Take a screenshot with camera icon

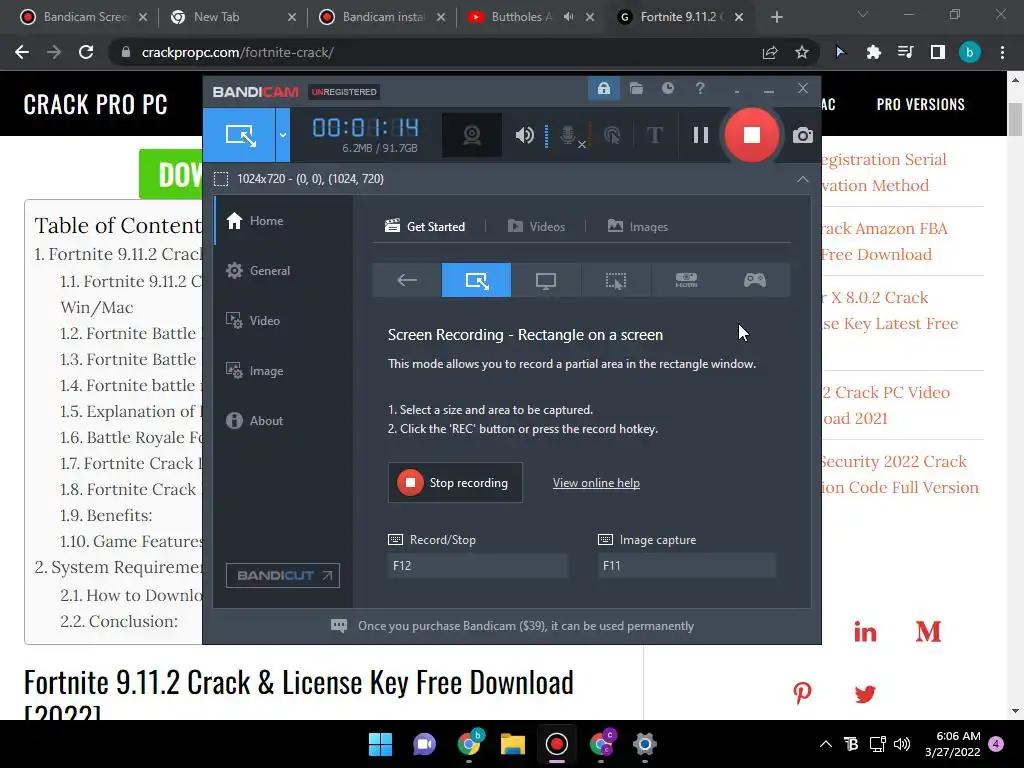(x=803, y=135)
